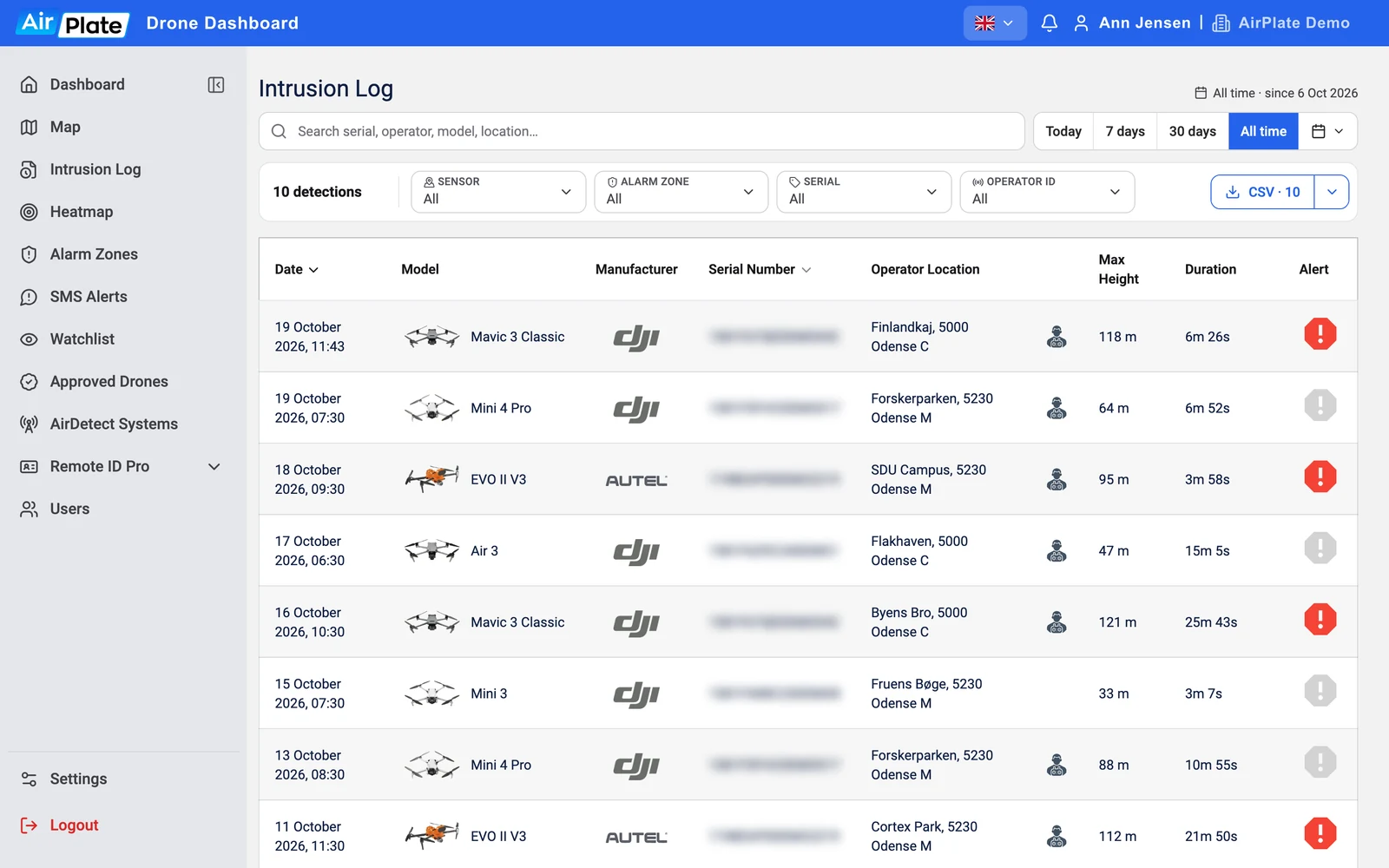
Task: Open AirPlate Demo organization link
Action: [x=1280, y=23]
